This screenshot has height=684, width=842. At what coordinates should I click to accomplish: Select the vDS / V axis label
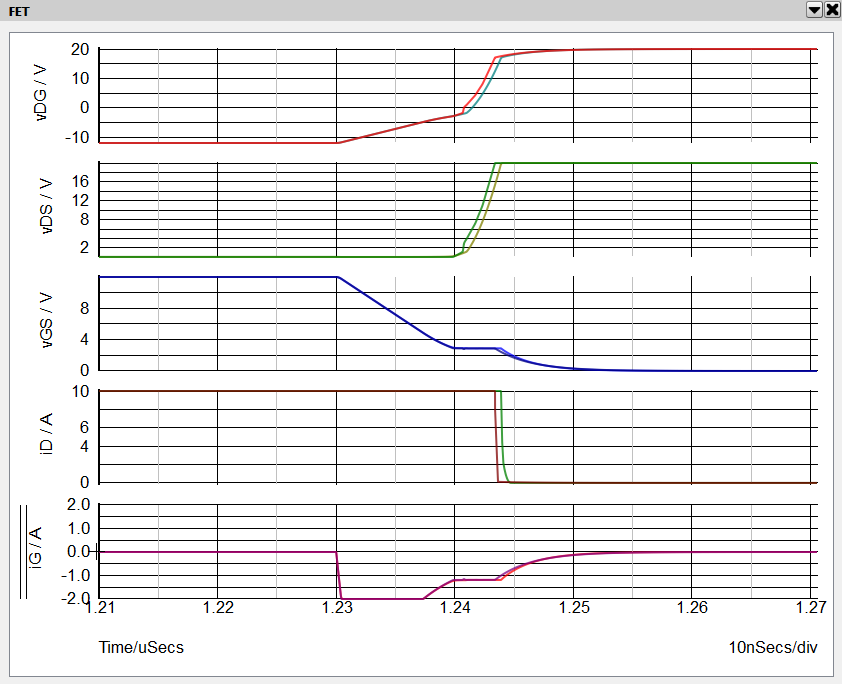click(44, 208)
